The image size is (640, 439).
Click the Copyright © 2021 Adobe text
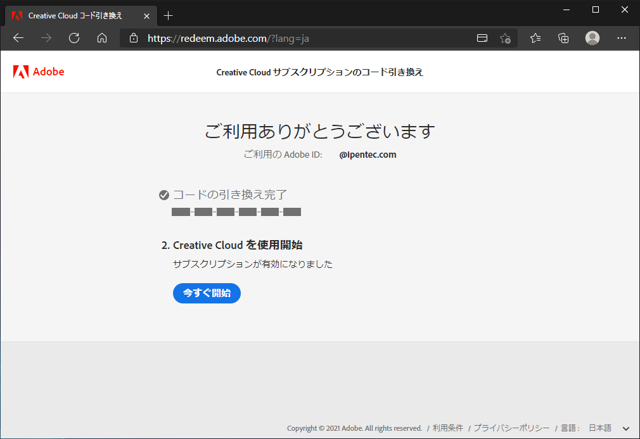[354, 428]
